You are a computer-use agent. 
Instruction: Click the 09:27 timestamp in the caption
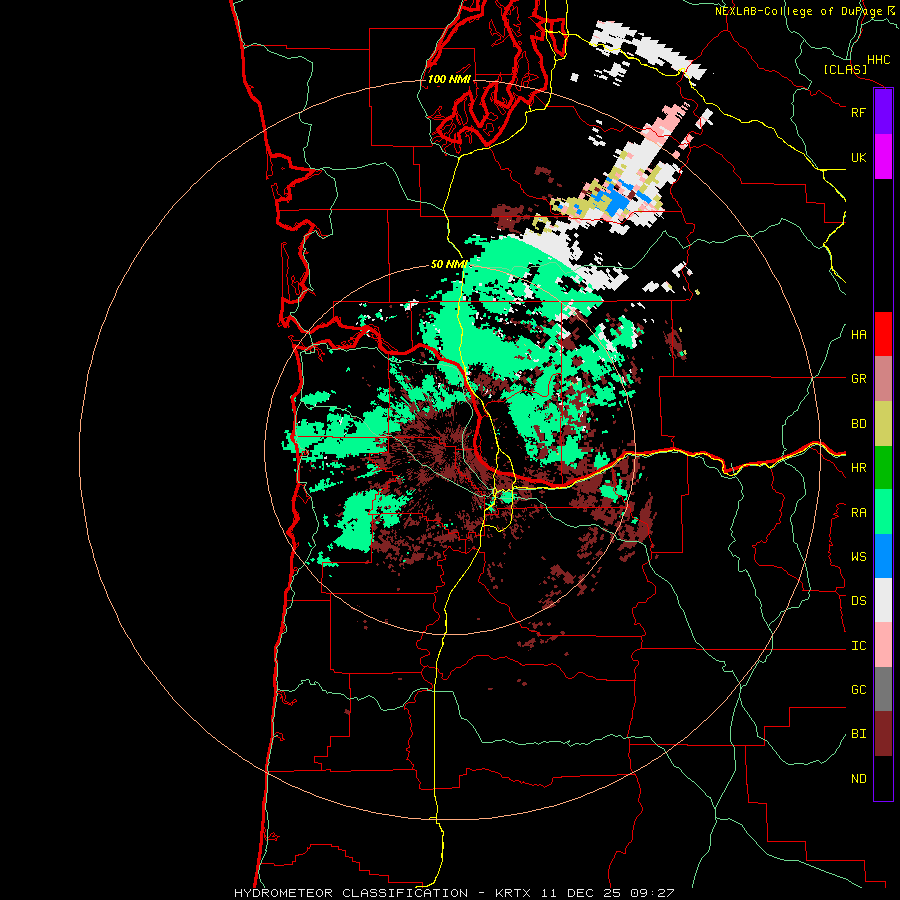[654, 893]
